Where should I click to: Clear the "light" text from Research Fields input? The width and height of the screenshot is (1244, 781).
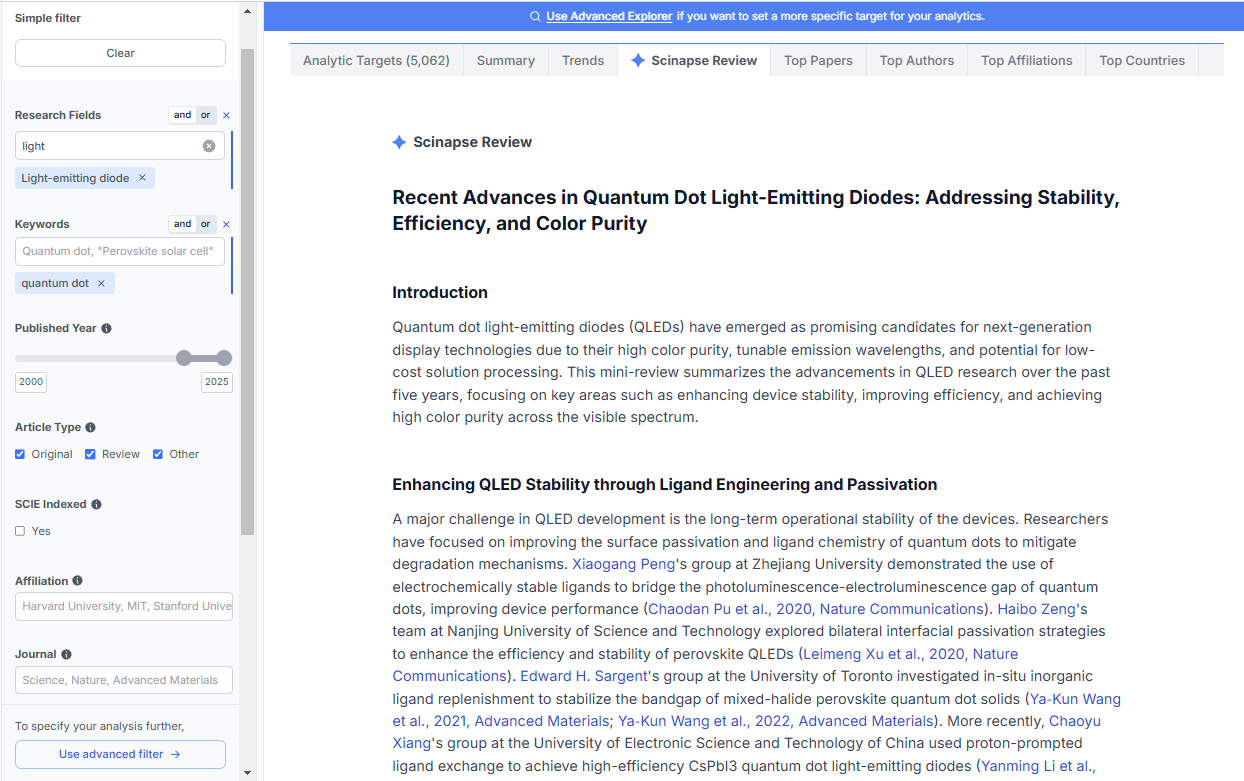pyautogui.click(x=208, y=145)
